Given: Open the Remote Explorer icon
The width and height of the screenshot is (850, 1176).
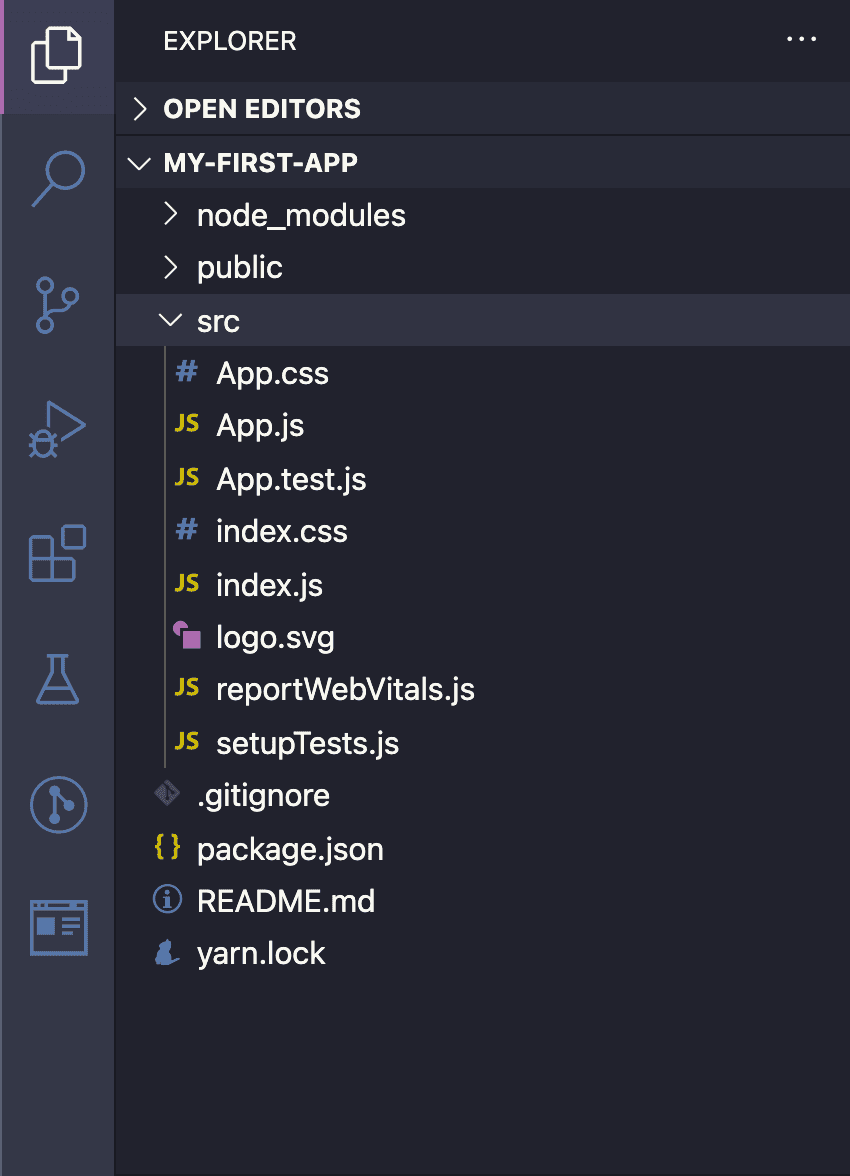Looking at the screenshot, I should click(x=57, y=805).
